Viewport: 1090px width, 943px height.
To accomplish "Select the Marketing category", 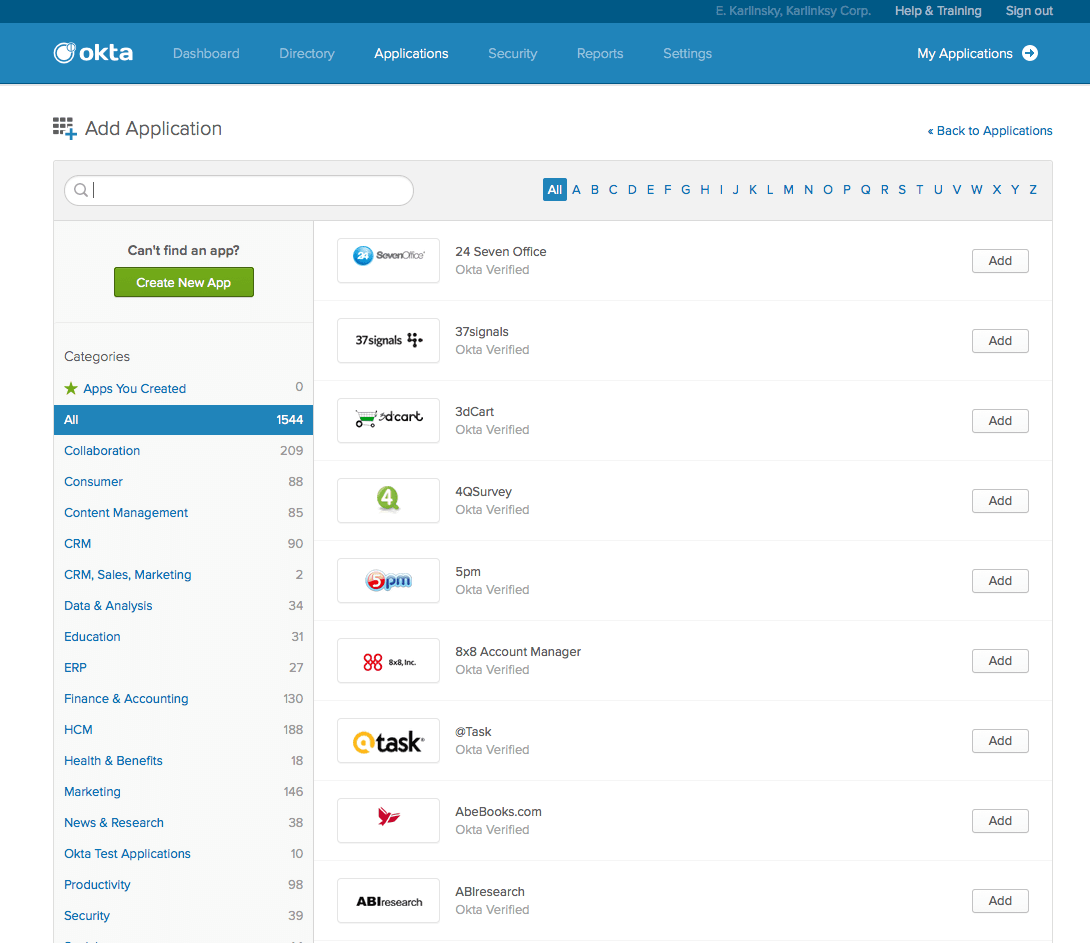I will (184, 792).
